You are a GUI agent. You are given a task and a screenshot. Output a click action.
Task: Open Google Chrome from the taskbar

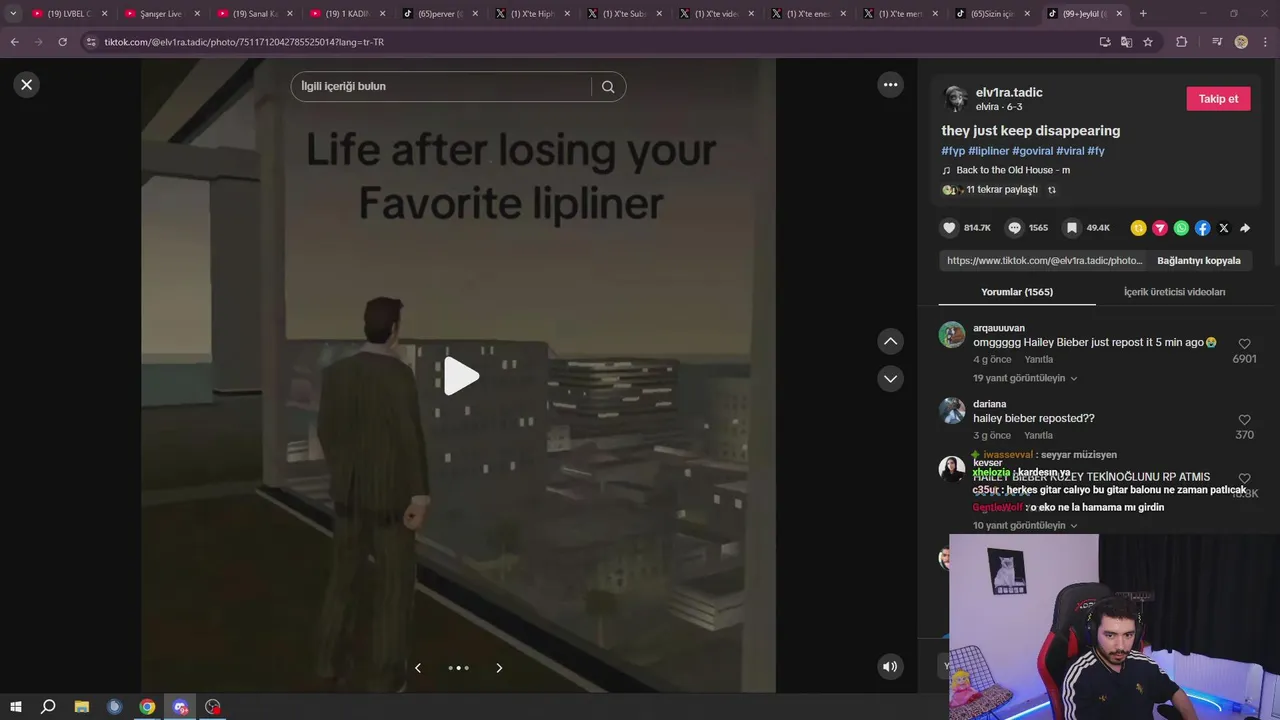(147, 707)
